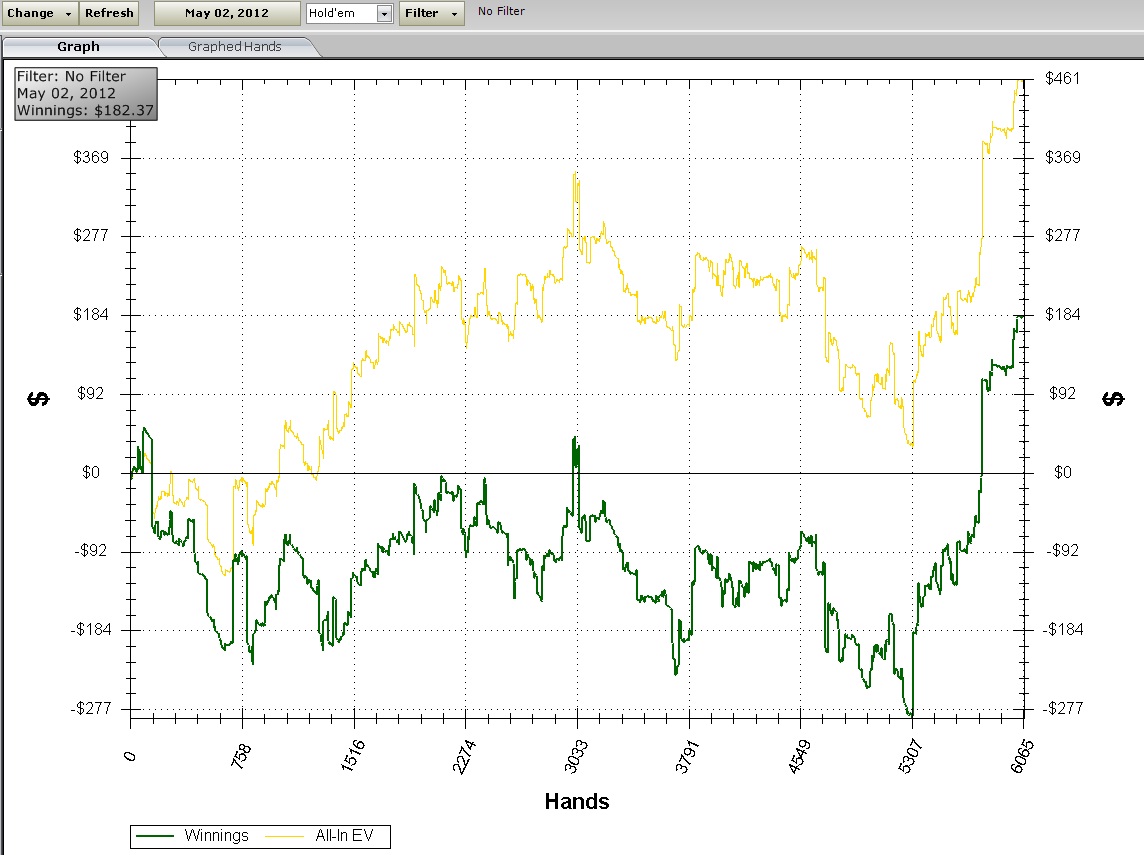Open the May 02, 2012 date selector
The image size is (1144, 855).
point(226,13)
